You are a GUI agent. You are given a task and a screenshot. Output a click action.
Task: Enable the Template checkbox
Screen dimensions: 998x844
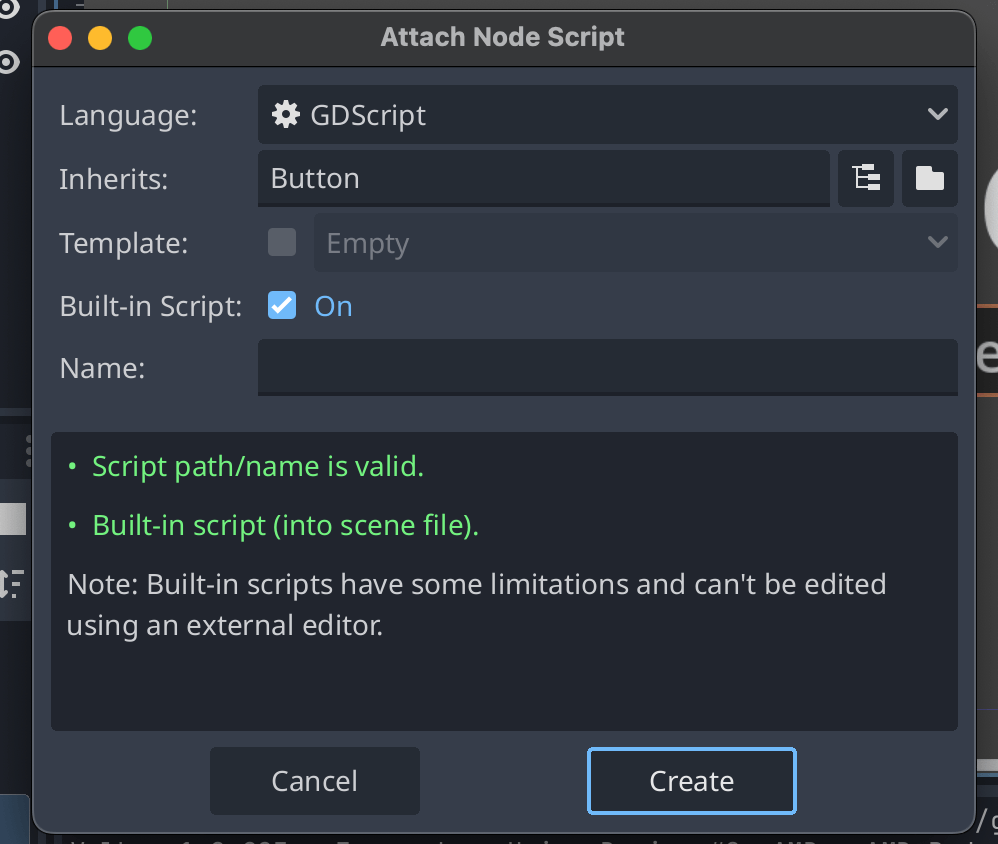click(281, 242)
